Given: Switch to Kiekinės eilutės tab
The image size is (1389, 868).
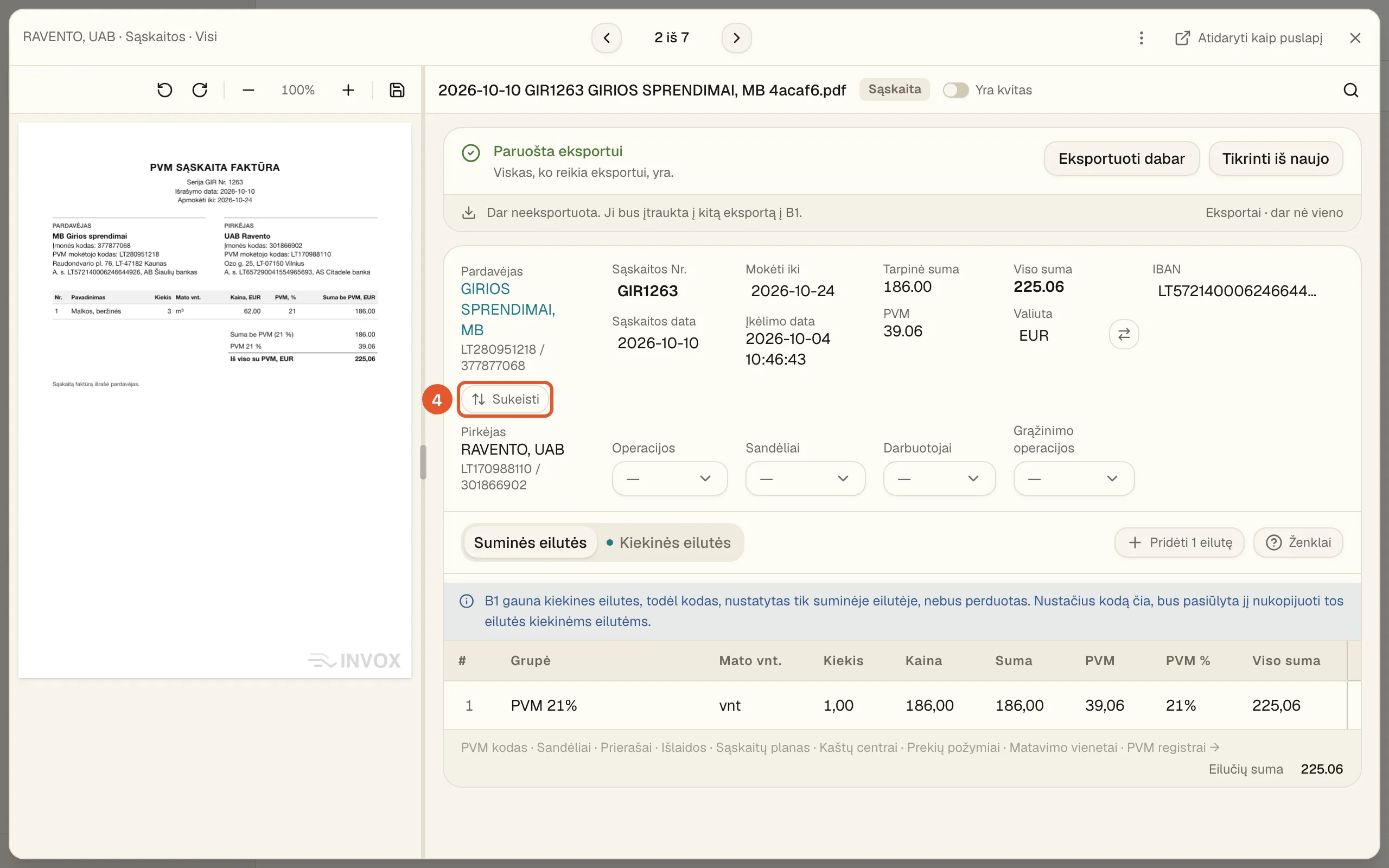Looking at the screenshot, I should 669,542.
